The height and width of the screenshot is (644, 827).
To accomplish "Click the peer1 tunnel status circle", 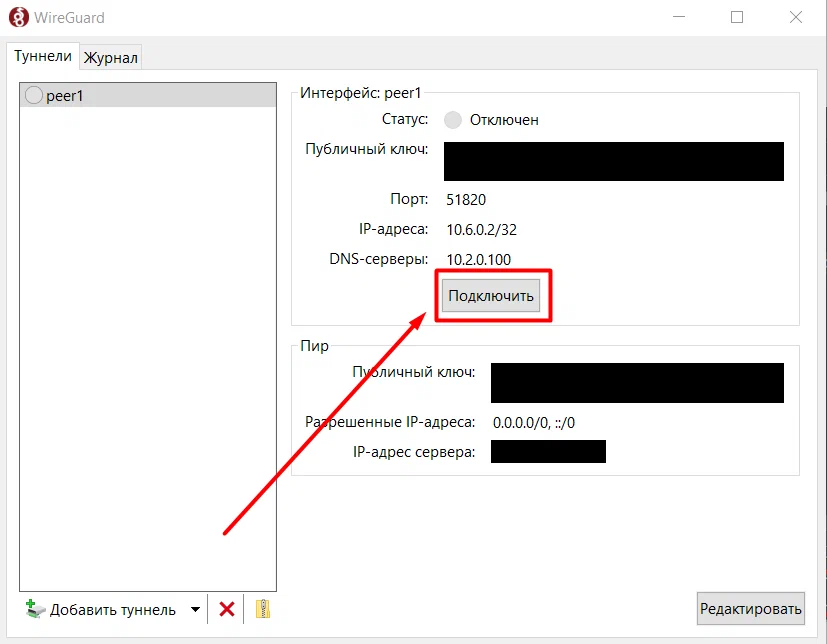I will (34, 95).
